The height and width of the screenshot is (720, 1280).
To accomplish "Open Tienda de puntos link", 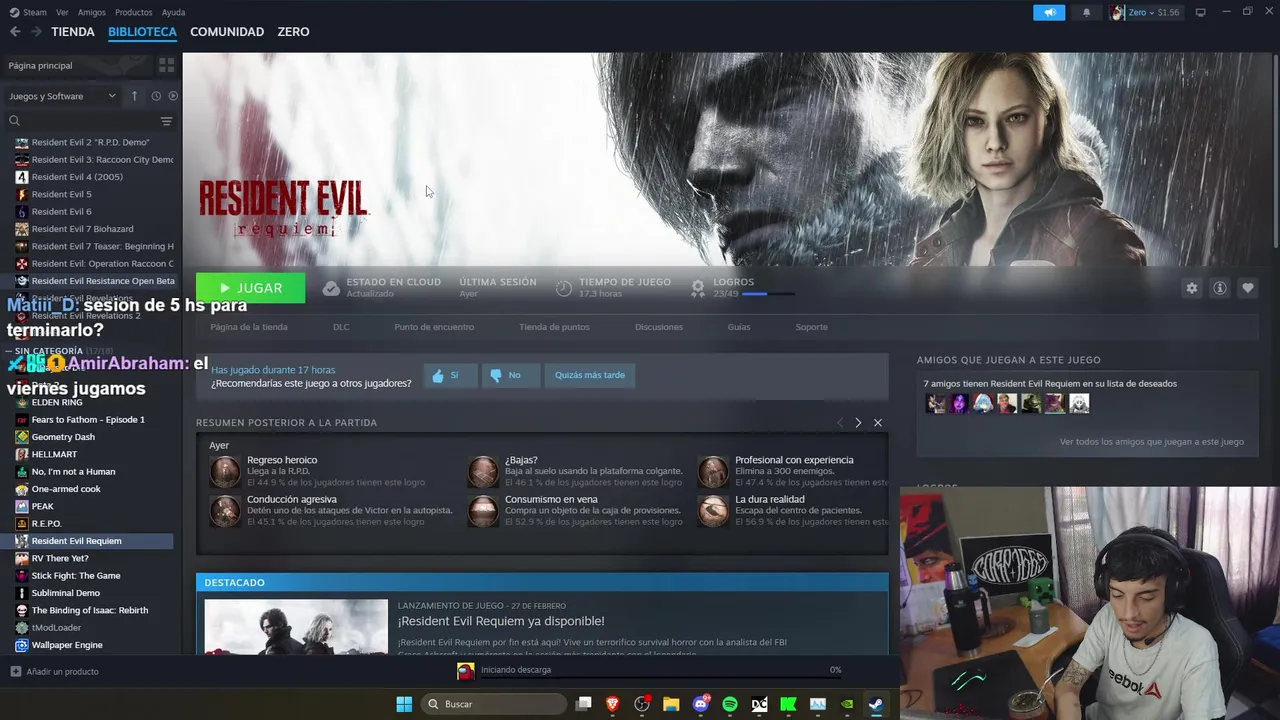I will pyautogui.click(x=554, y=327).
